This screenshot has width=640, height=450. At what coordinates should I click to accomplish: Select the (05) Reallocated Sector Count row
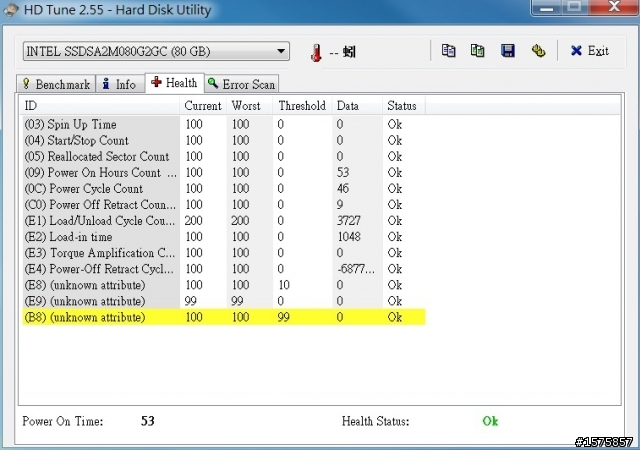pos(224,156)
